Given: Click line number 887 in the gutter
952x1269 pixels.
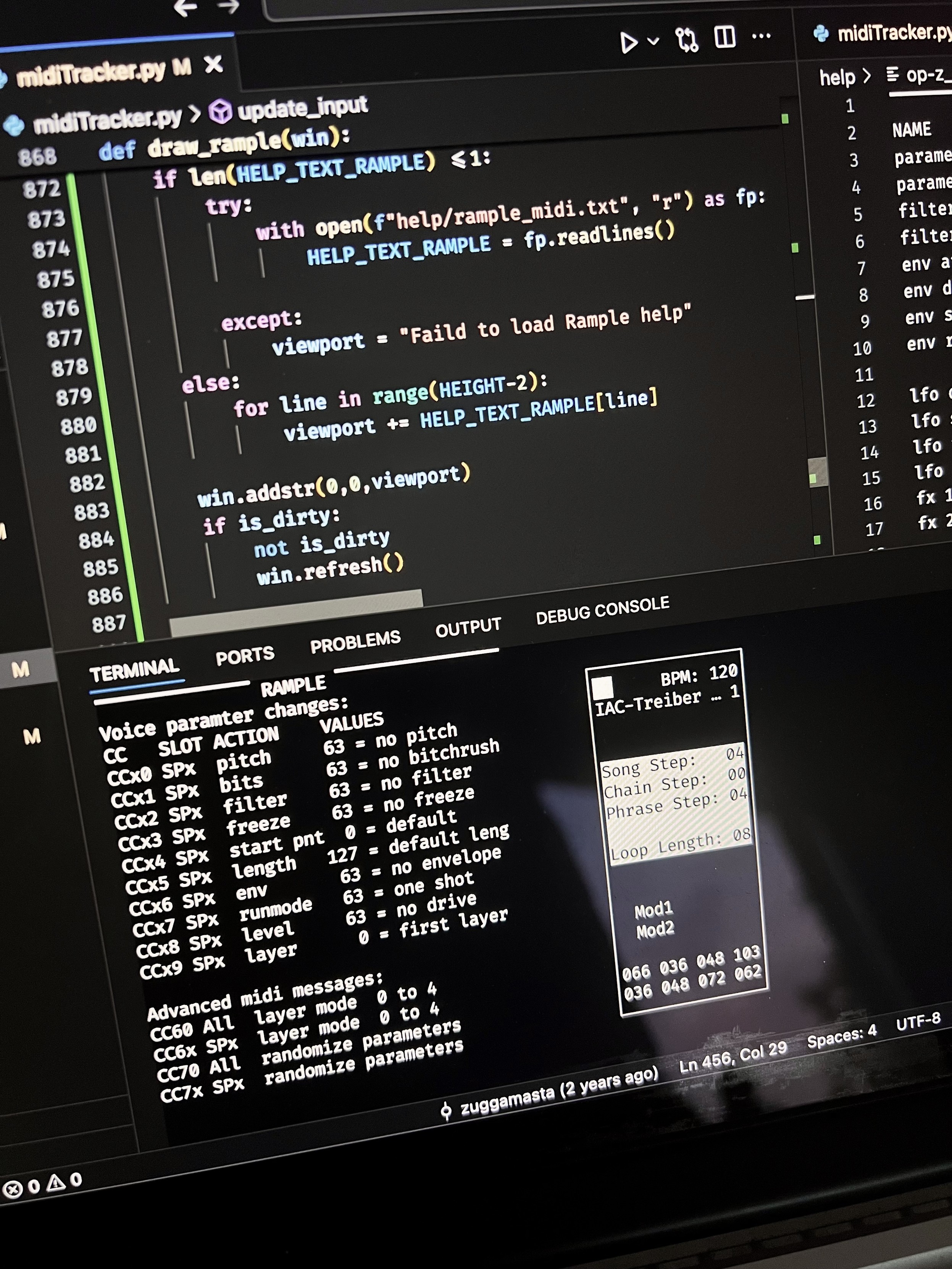Looking at the screenshot, I should pyautogui.click(x=108, y=624).
